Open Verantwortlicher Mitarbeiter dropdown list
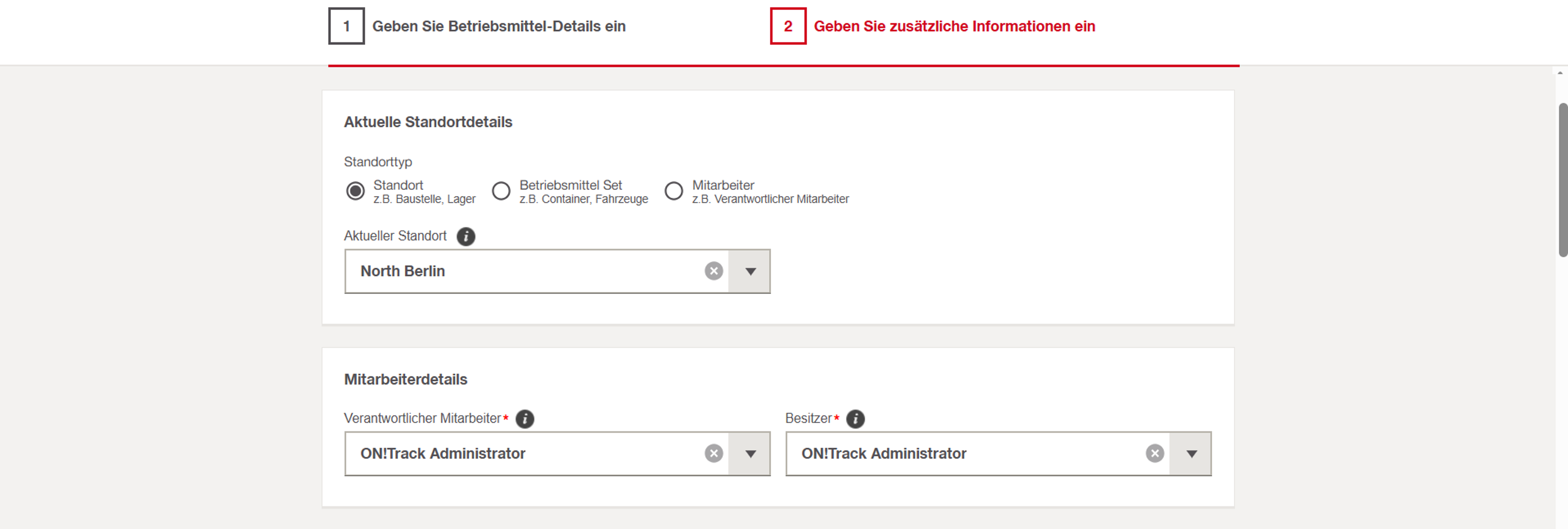Viewport: 1568px width, 529px height. click(x=750, y=454)
